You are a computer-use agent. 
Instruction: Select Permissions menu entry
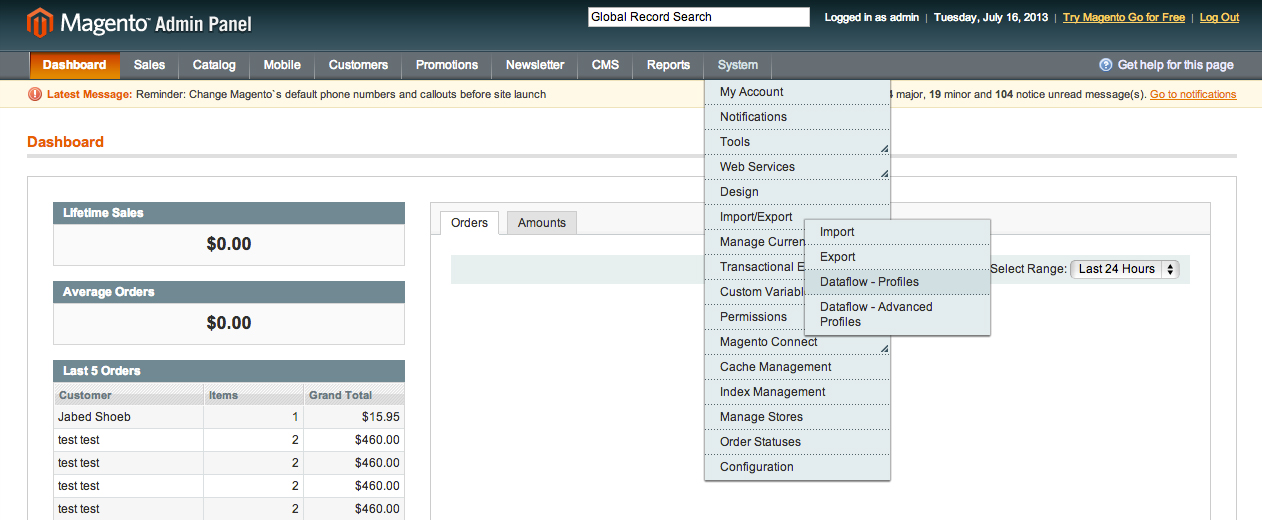click(x=754, y=317)
